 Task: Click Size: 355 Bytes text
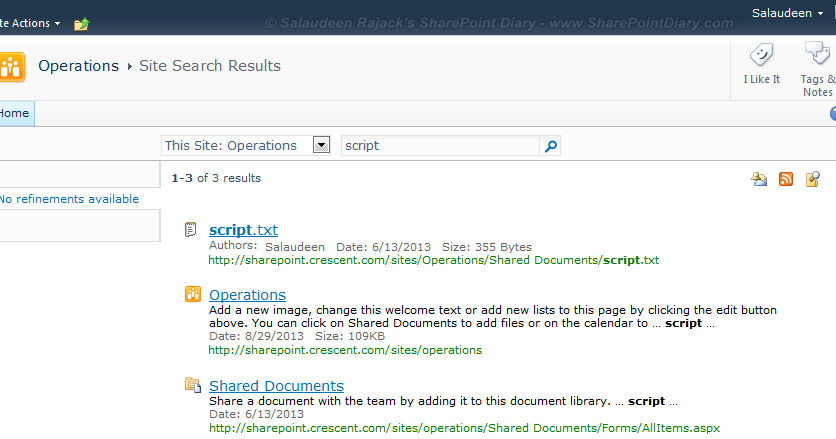coord(487,247)
